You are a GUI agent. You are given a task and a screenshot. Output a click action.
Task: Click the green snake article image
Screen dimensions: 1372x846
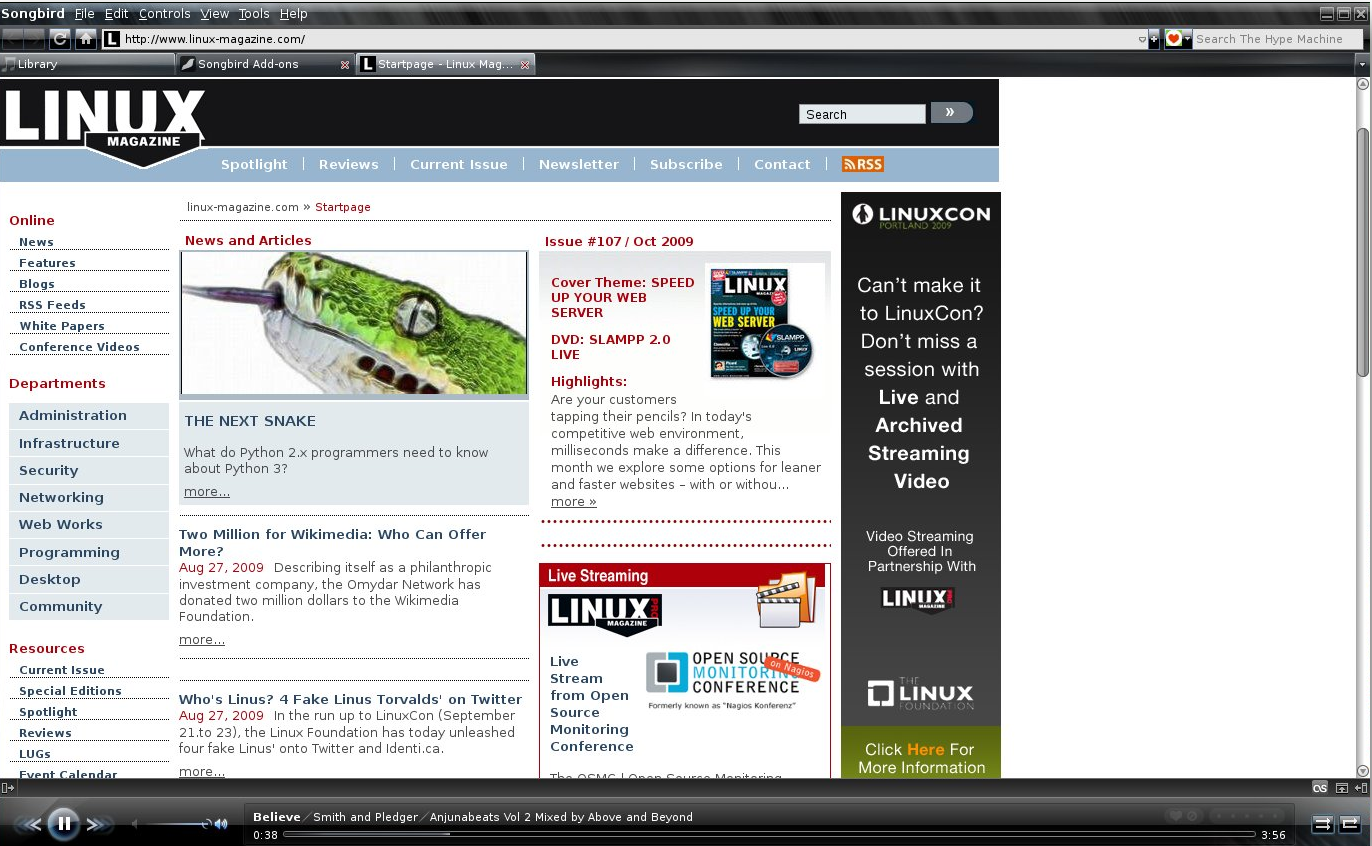(354, 323)
